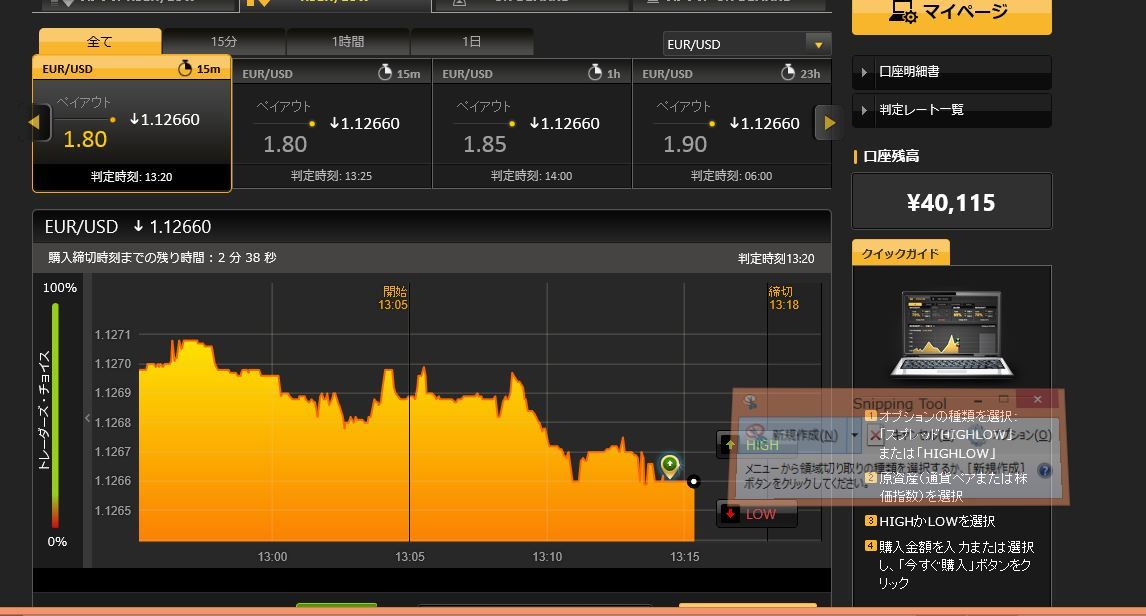Collapse the trader's choice panel with chevron

click(x=88, y=418)
